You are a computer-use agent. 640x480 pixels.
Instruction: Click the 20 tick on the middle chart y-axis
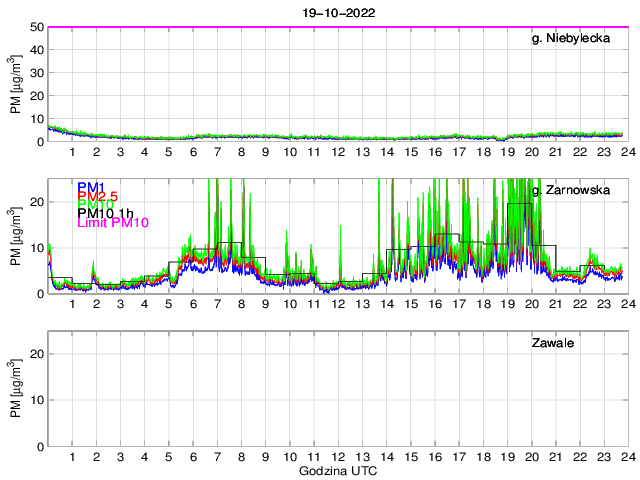[x=37, y=202]
